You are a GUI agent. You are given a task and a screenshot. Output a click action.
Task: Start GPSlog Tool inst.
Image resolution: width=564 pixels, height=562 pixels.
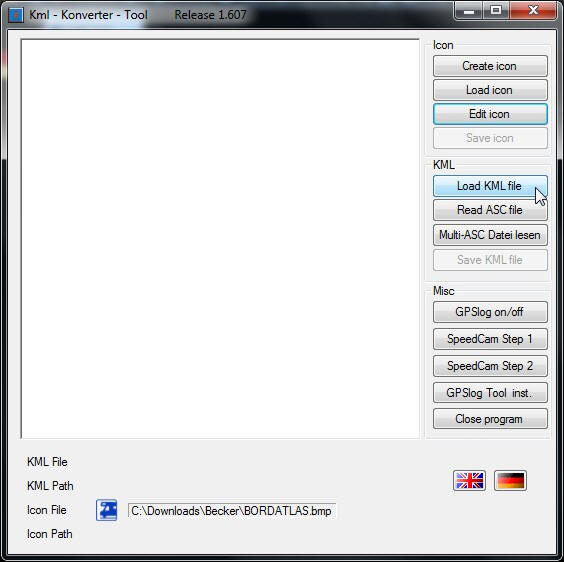tap(490, 393)
